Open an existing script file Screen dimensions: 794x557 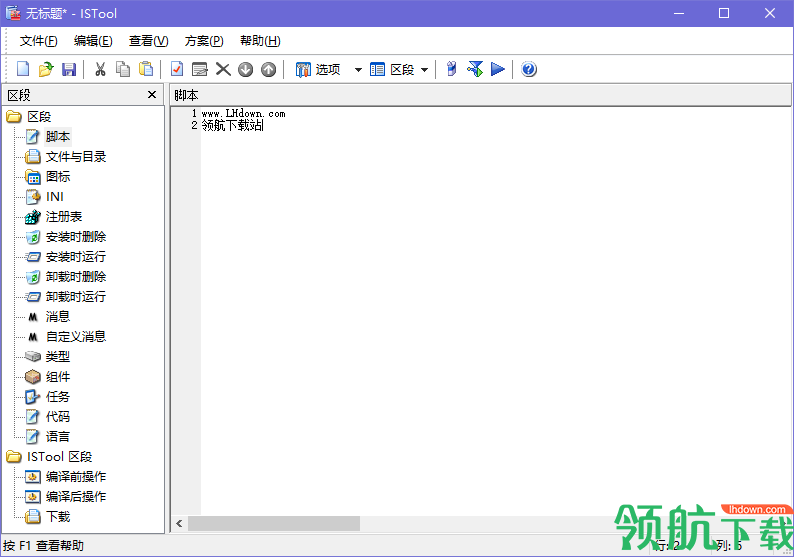[x=46, y=69]
